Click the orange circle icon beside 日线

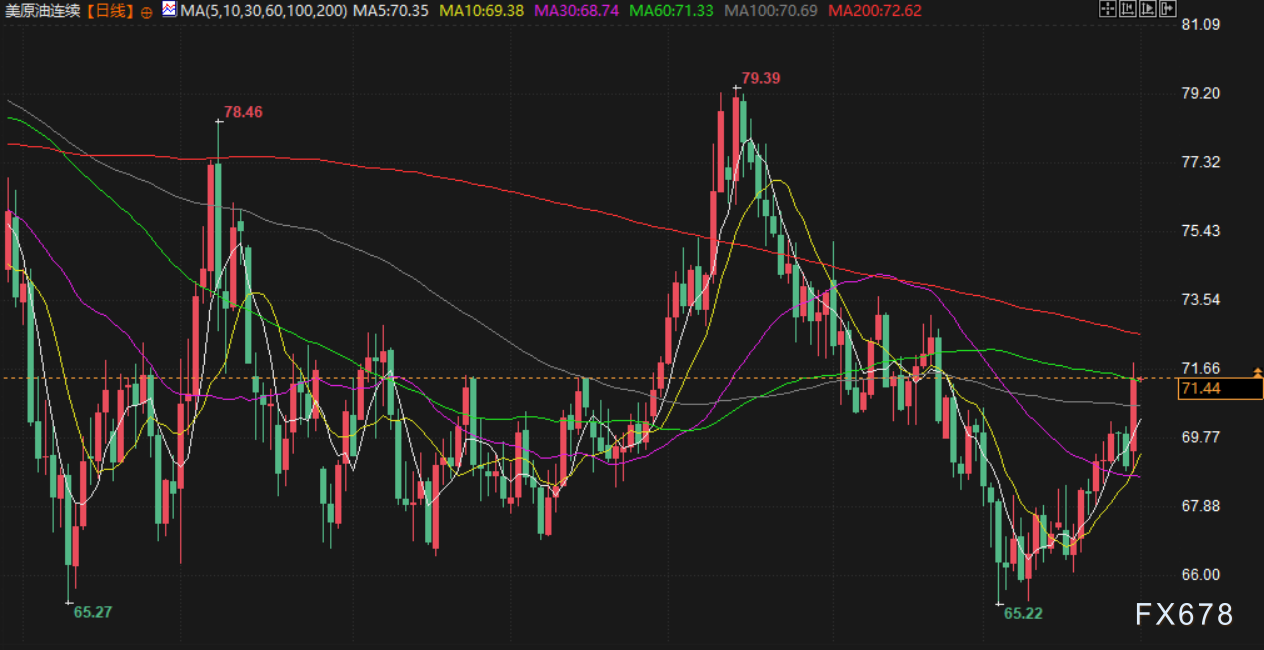(147, 11)
